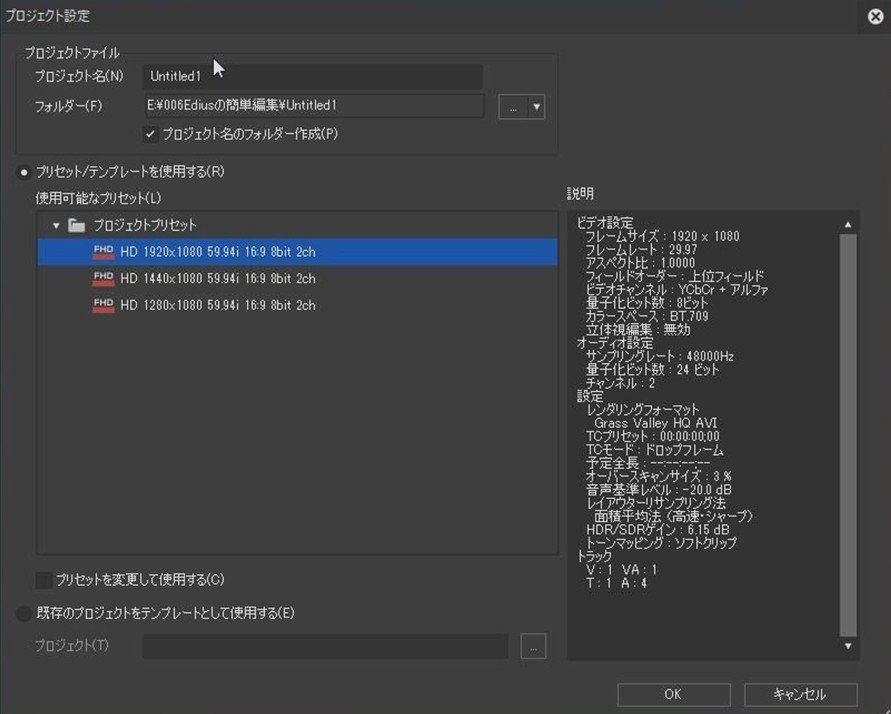Click the プロジェクト名 input field
Viewport: 891px width, 714px height.
coord(313,76)
